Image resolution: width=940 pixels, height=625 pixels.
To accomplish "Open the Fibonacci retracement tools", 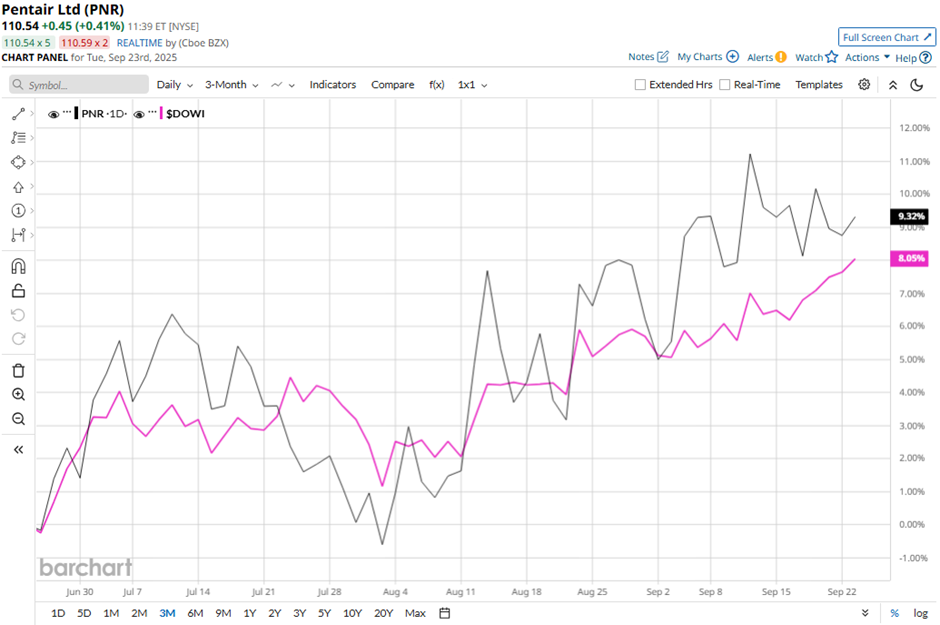I will 18,138.
